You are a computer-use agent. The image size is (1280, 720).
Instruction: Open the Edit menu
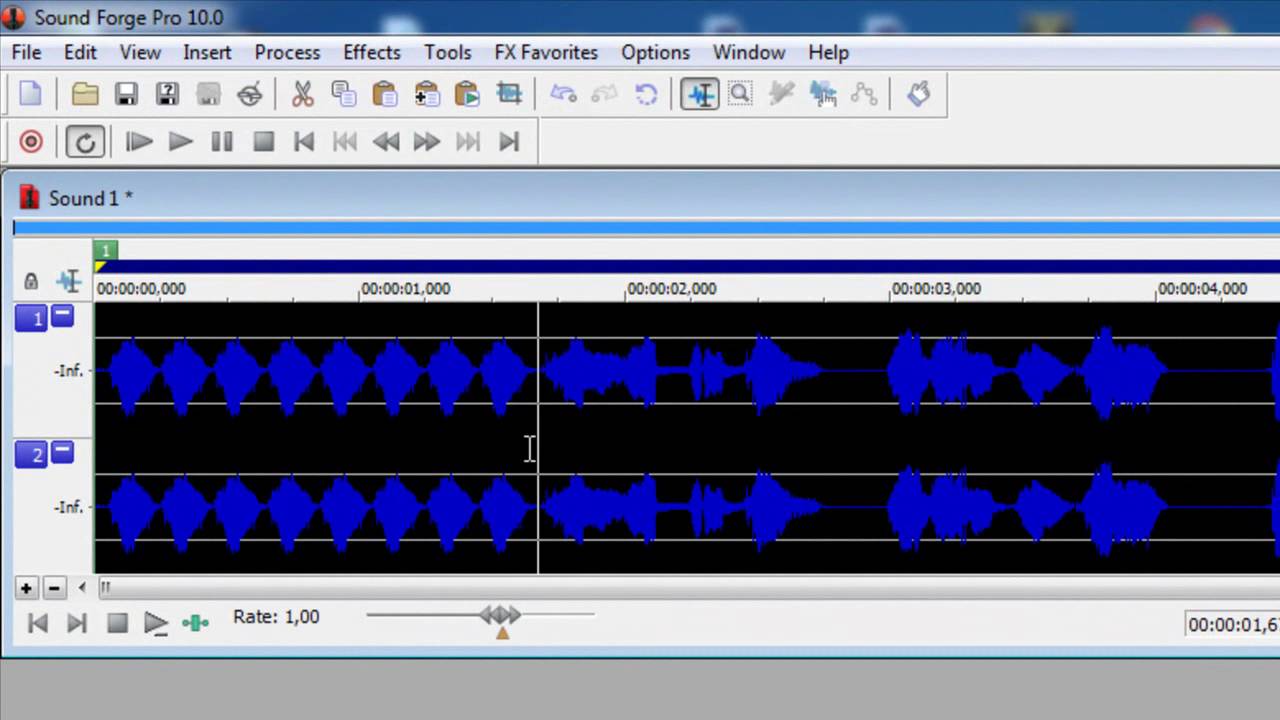point(80,52)
